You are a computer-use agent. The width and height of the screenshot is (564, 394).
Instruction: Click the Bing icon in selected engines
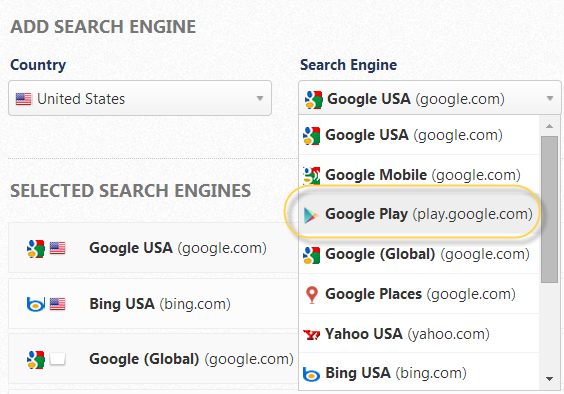tap(36, 304)
